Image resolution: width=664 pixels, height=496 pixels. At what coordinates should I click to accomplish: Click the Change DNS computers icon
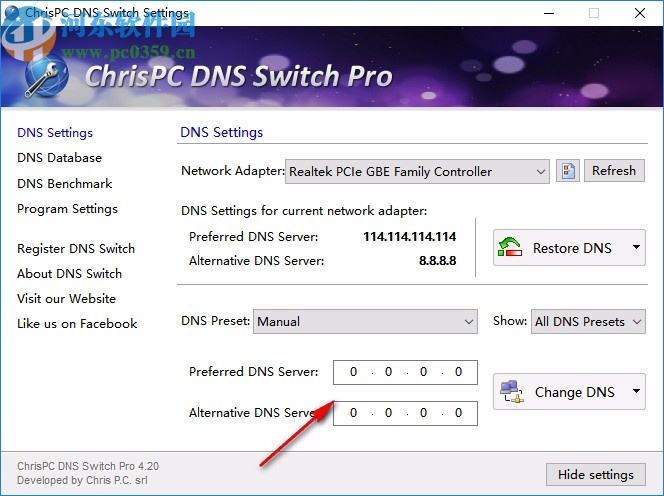(x=512, y=392)
